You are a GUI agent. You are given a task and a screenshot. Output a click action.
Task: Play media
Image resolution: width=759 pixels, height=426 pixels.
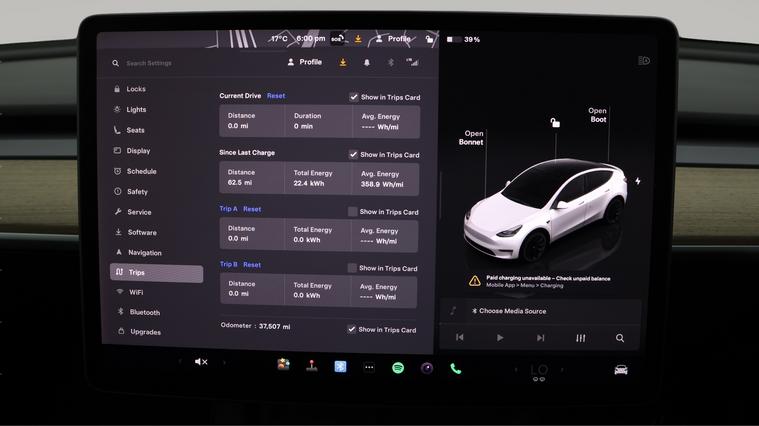pos(500,338)
